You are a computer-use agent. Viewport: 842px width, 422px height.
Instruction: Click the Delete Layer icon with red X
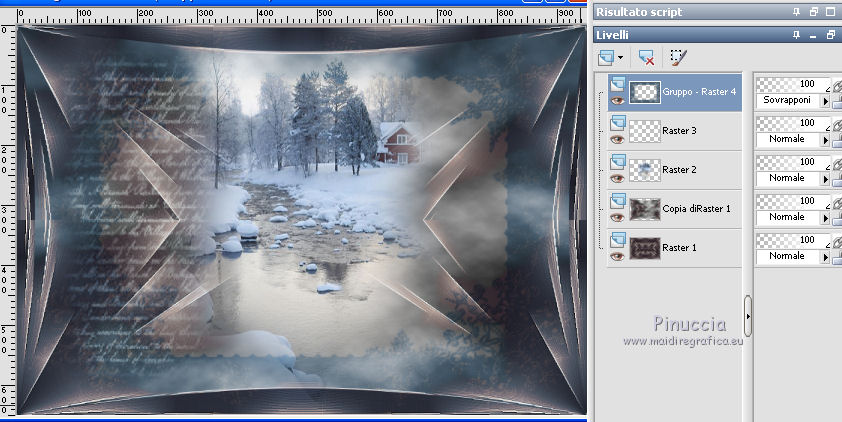point(646,57)
